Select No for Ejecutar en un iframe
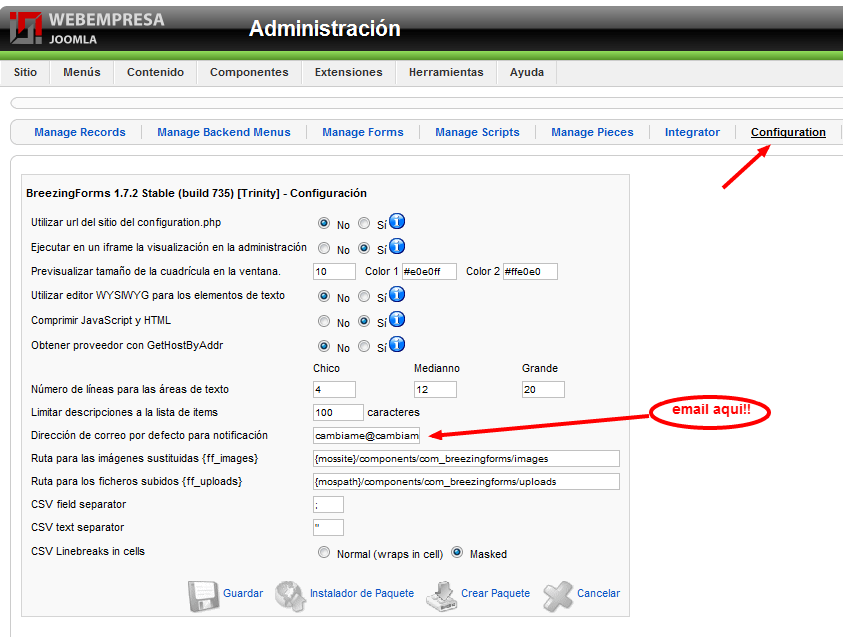 pyautogui.click(x=324, y=248)
